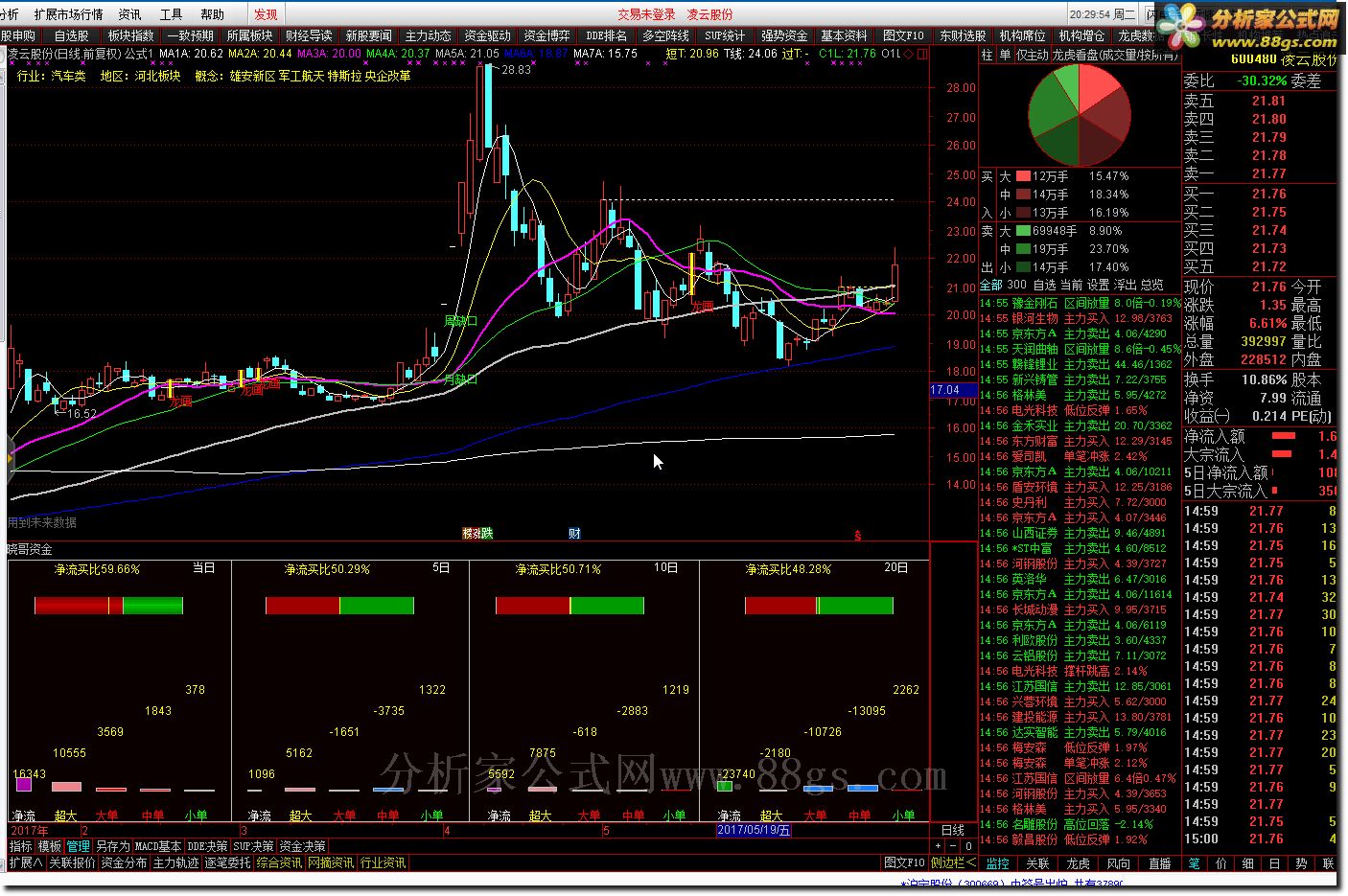Select the MACD基本 indicator tab
The width and height of the screenshot is (1348, 896).
(157, 846)
